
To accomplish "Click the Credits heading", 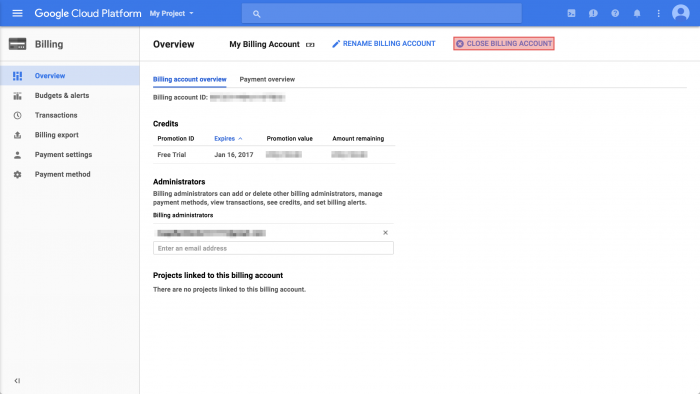I will (x=166, y=124).
